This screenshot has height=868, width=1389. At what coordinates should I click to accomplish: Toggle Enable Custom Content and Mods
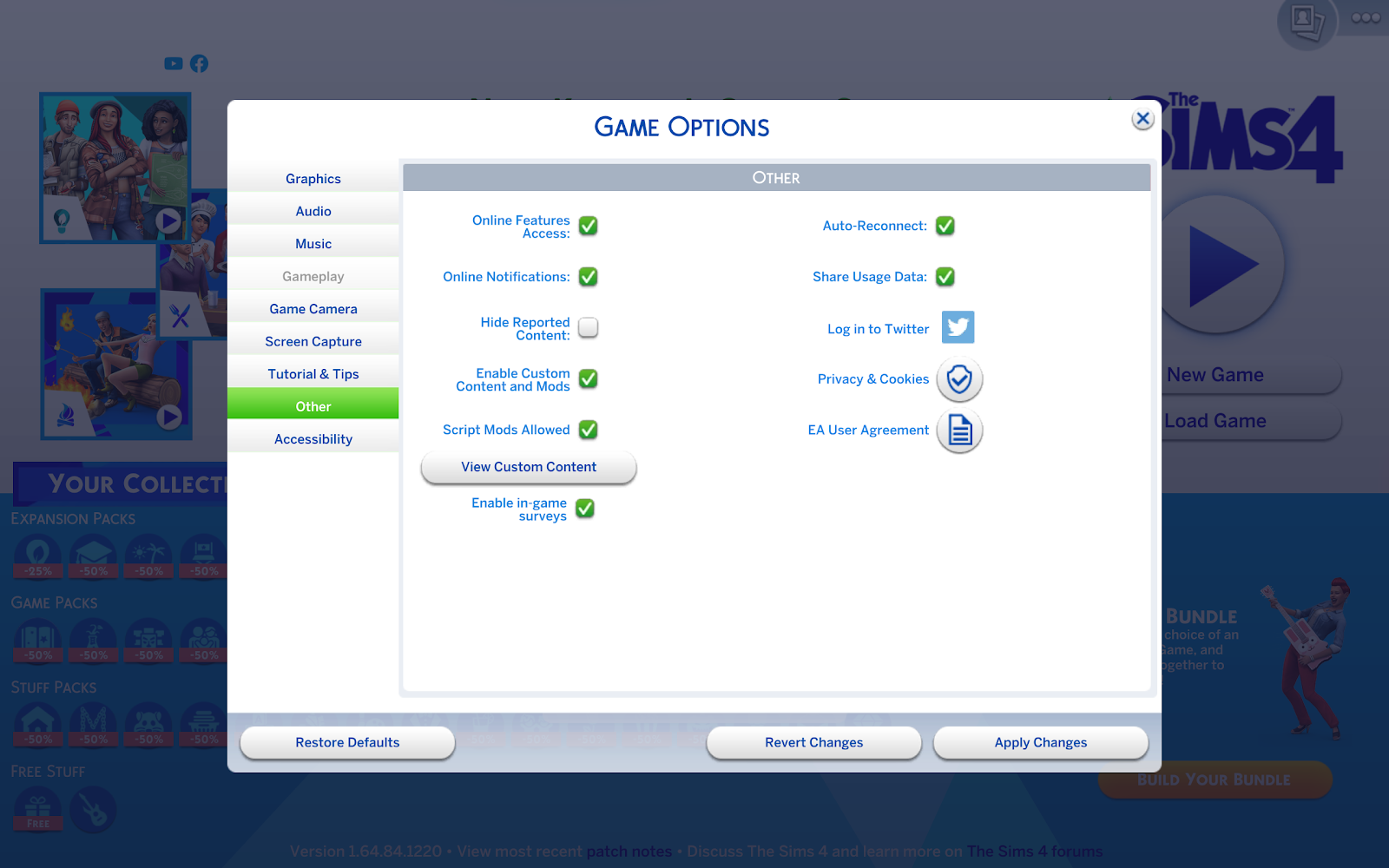click(588, 378)
